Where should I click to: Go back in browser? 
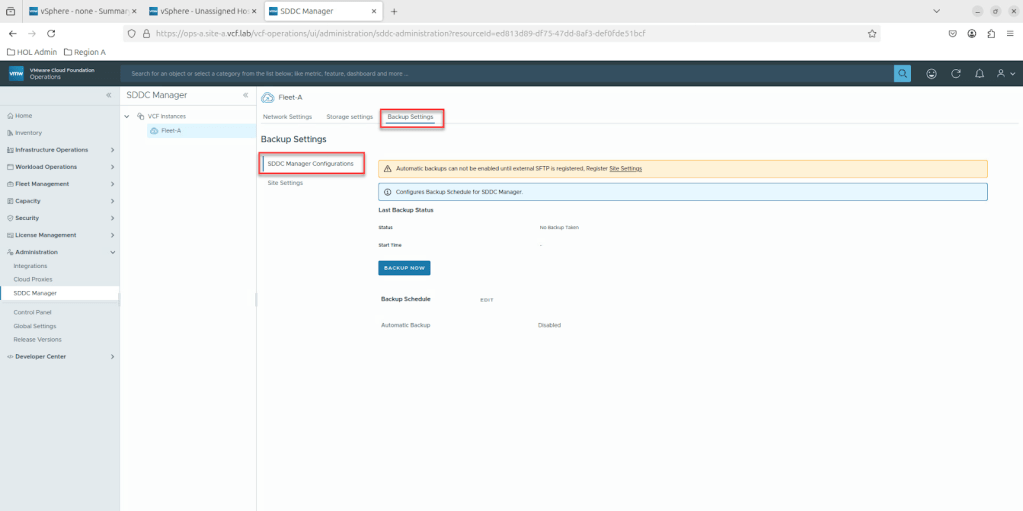[x=12, y=33]
